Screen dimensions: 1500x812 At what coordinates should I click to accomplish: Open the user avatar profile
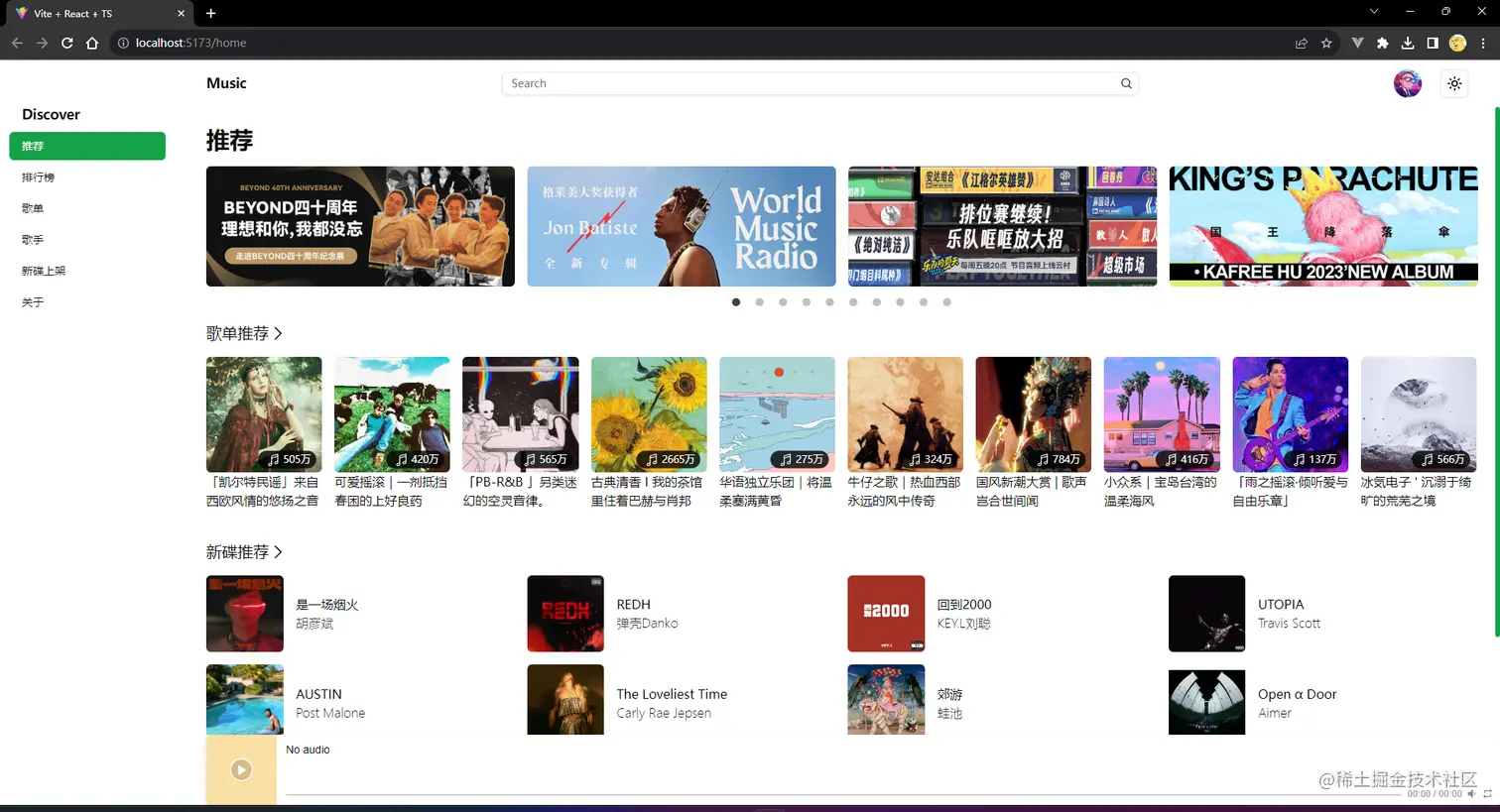1408,83
